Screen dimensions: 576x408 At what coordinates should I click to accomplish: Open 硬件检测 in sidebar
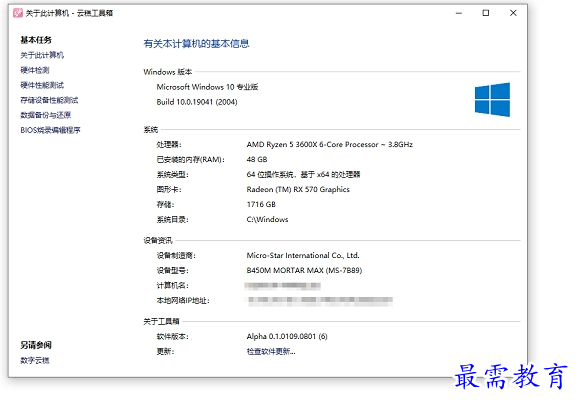tap(35, 70)
